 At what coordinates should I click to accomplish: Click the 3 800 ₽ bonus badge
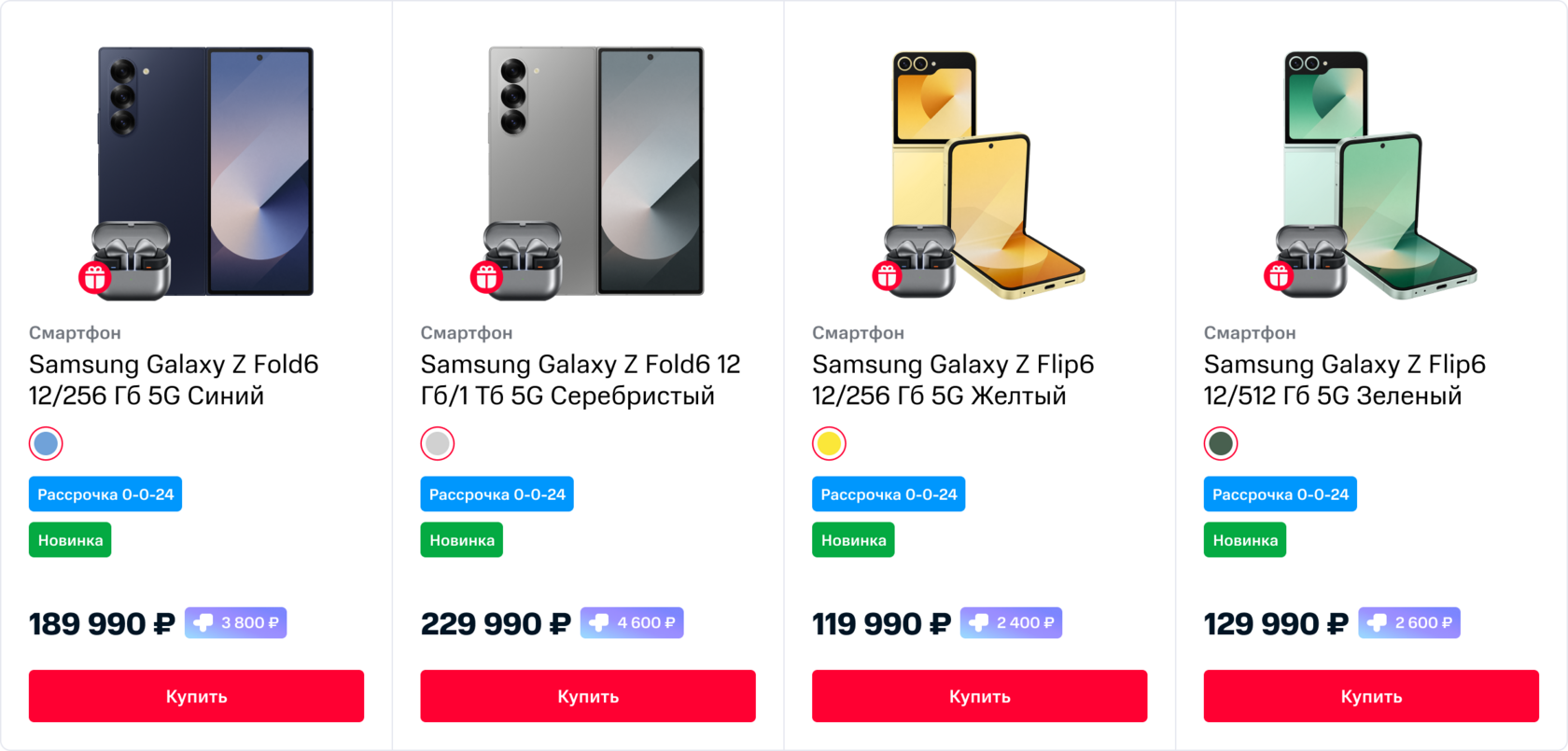(236, 623)
